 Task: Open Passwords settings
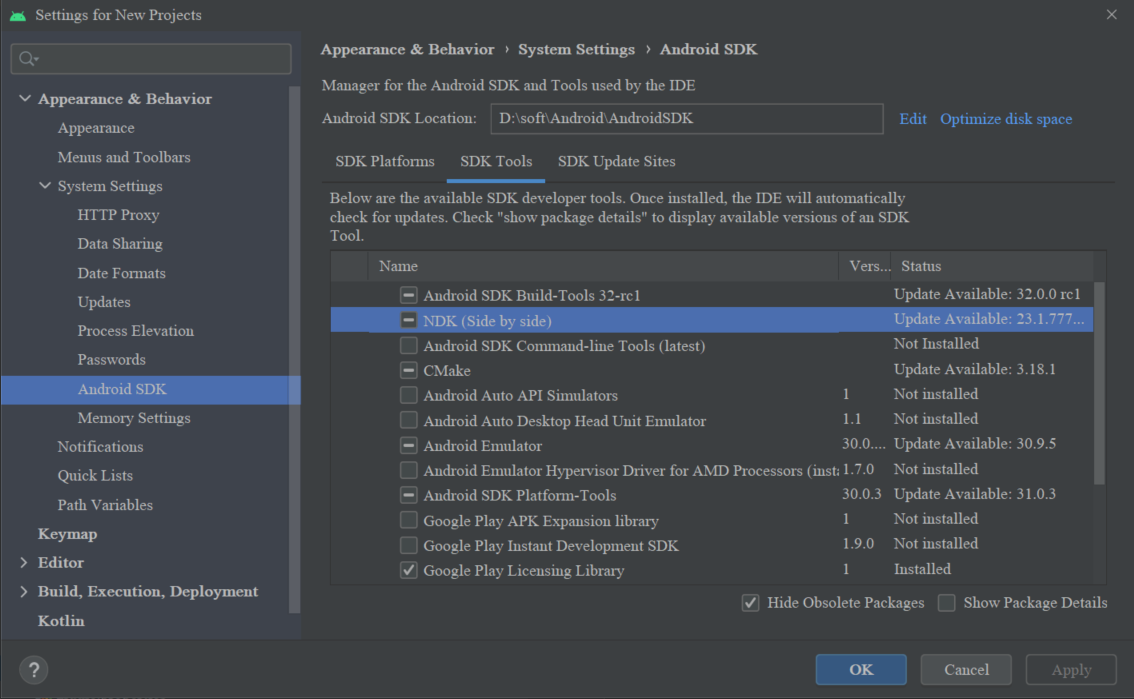pyautogui.click(x=111, y=359)
